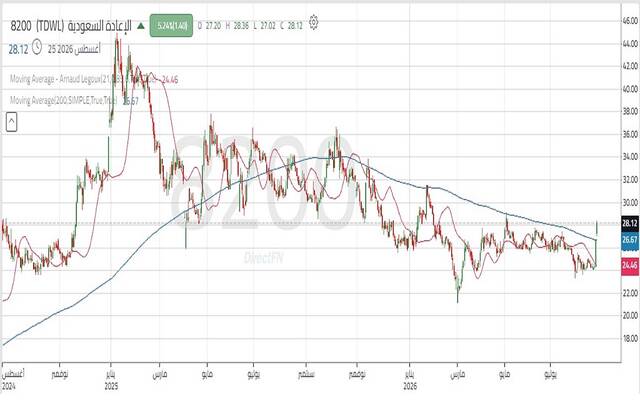Click the date text 25 أغسطس 2026
This screenshot has width=640, height=400.
pyautogui.click(x=74, y=49)
